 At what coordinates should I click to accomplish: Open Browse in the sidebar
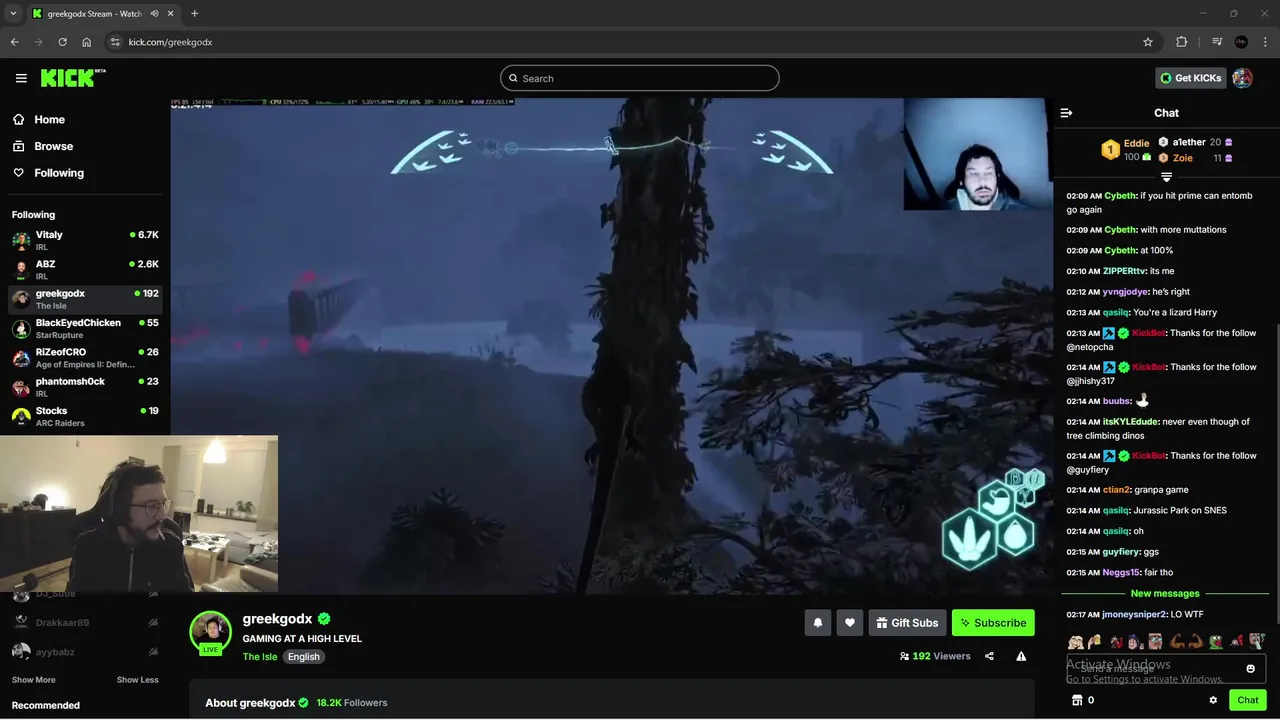43,146
